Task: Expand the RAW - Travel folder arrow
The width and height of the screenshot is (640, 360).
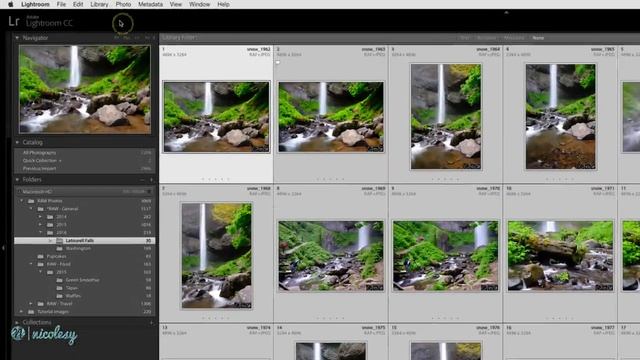Action: point(31,304)
